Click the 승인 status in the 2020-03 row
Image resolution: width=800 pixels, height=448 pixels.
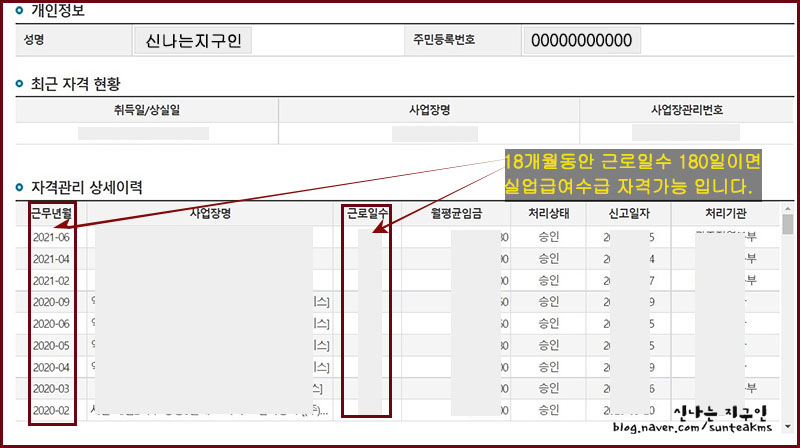pos(548,388)
